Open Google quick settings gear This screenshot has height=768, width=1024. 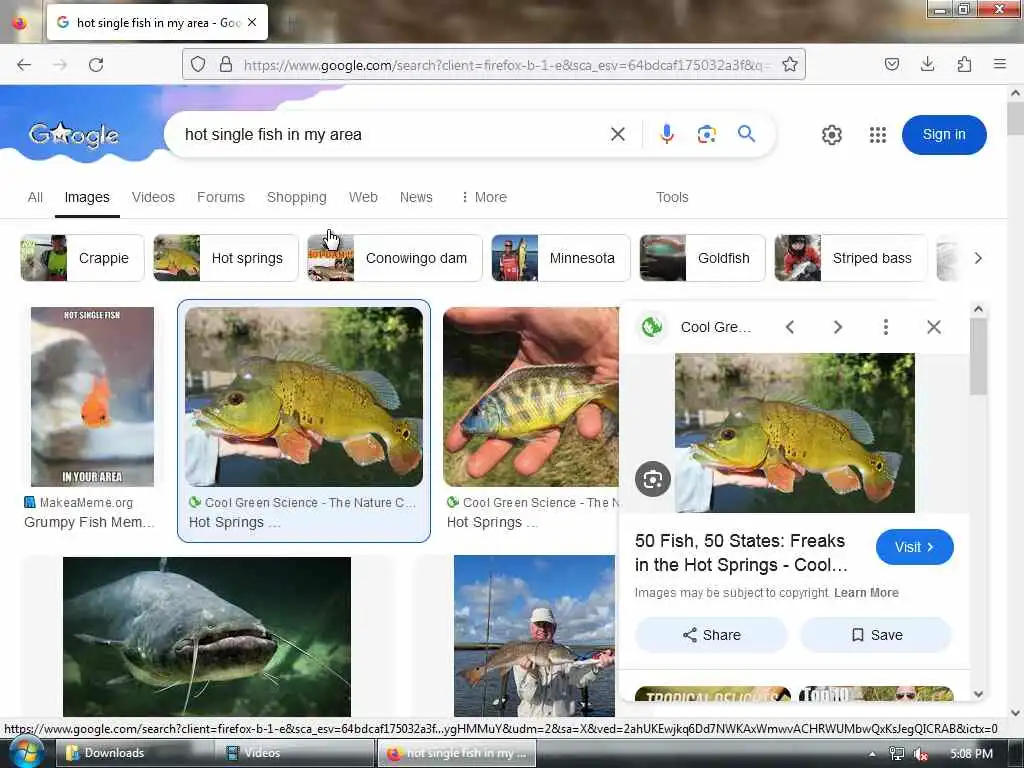tap(831, 135)
